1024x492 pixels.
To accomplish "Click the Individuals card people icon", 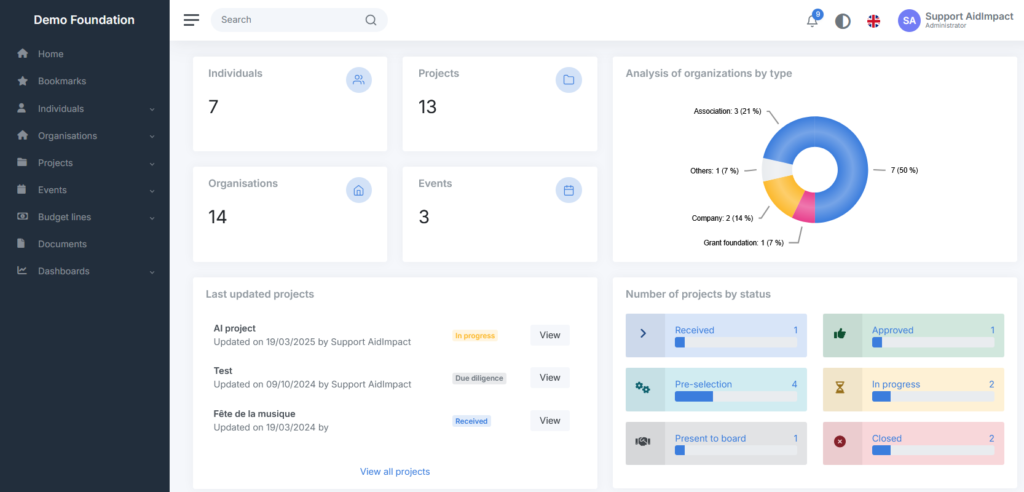I will (x=359, y=80).
